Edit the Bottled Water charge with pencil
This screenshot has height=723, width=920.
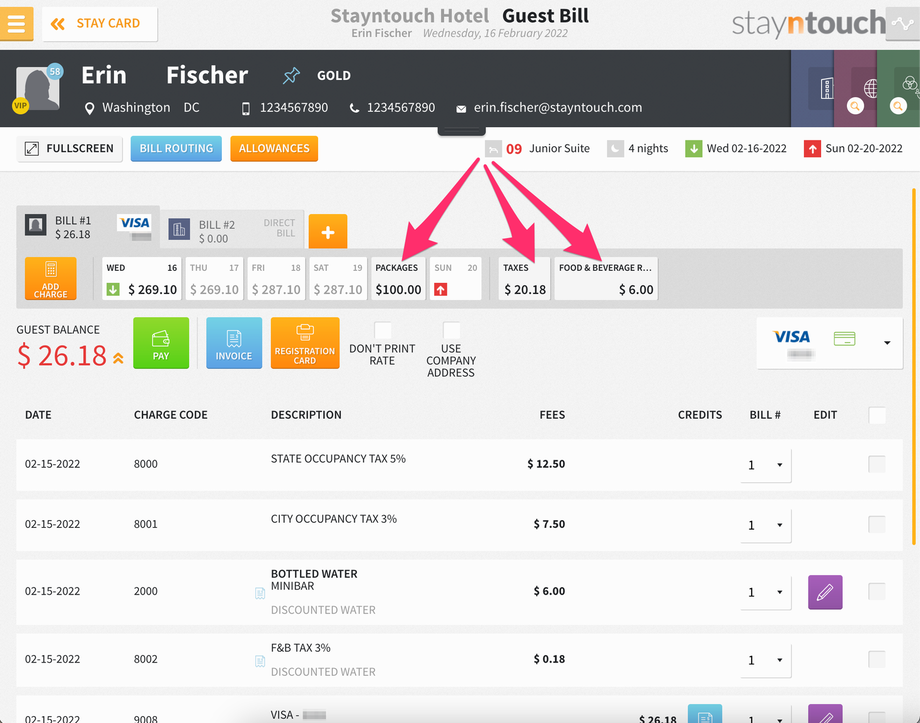825,592
